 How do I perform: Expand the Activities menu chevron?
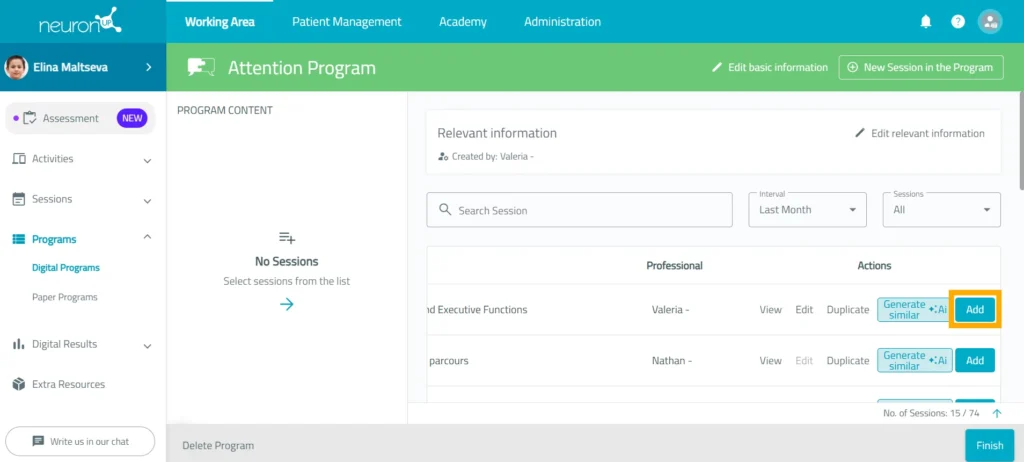tap(148, 160)
